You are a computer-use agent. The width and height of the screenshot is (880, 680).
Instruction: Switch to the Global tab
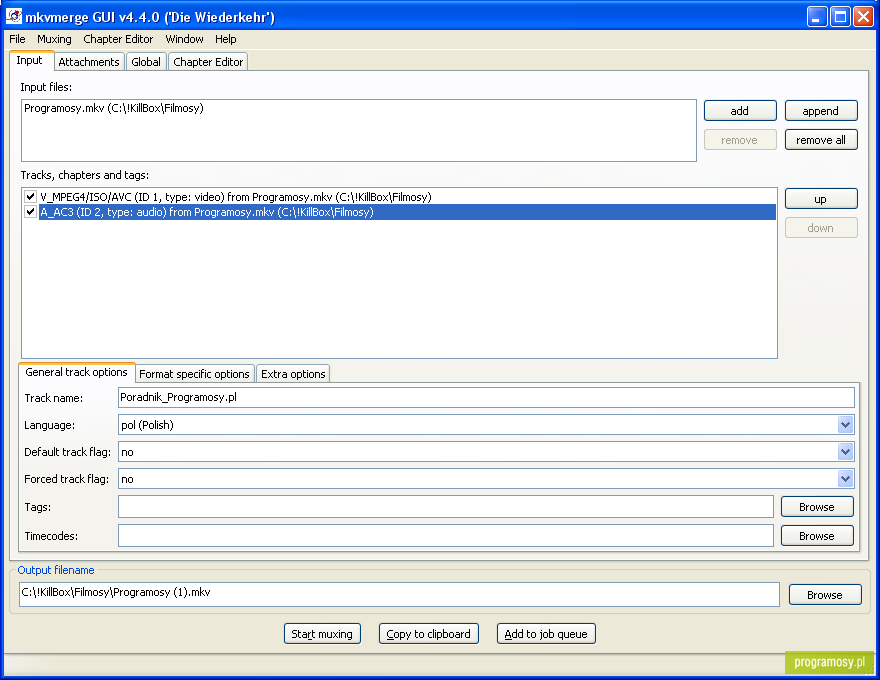146,62
